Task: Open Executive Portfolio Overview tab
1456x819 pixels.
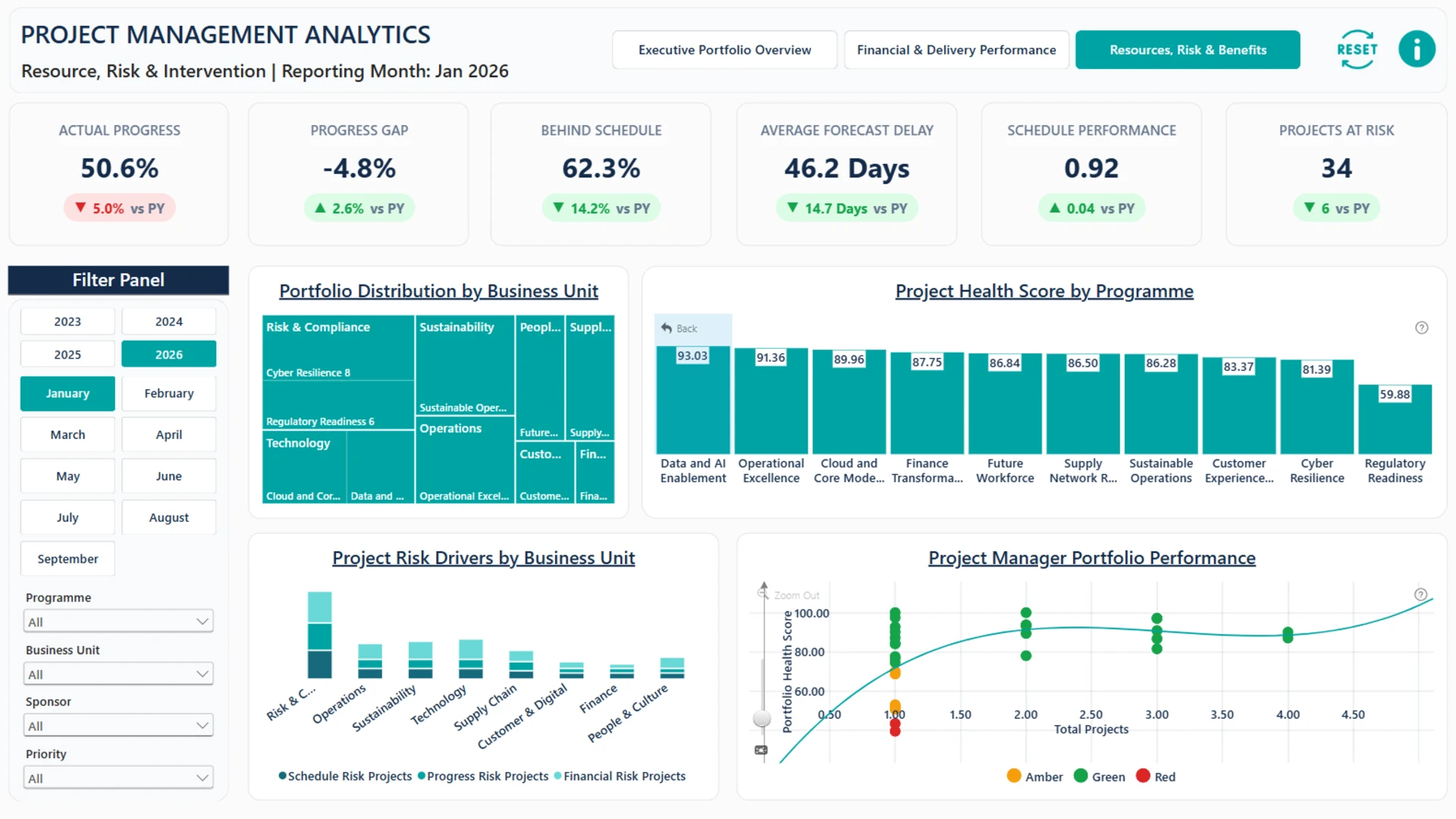Action: [724, 50]
